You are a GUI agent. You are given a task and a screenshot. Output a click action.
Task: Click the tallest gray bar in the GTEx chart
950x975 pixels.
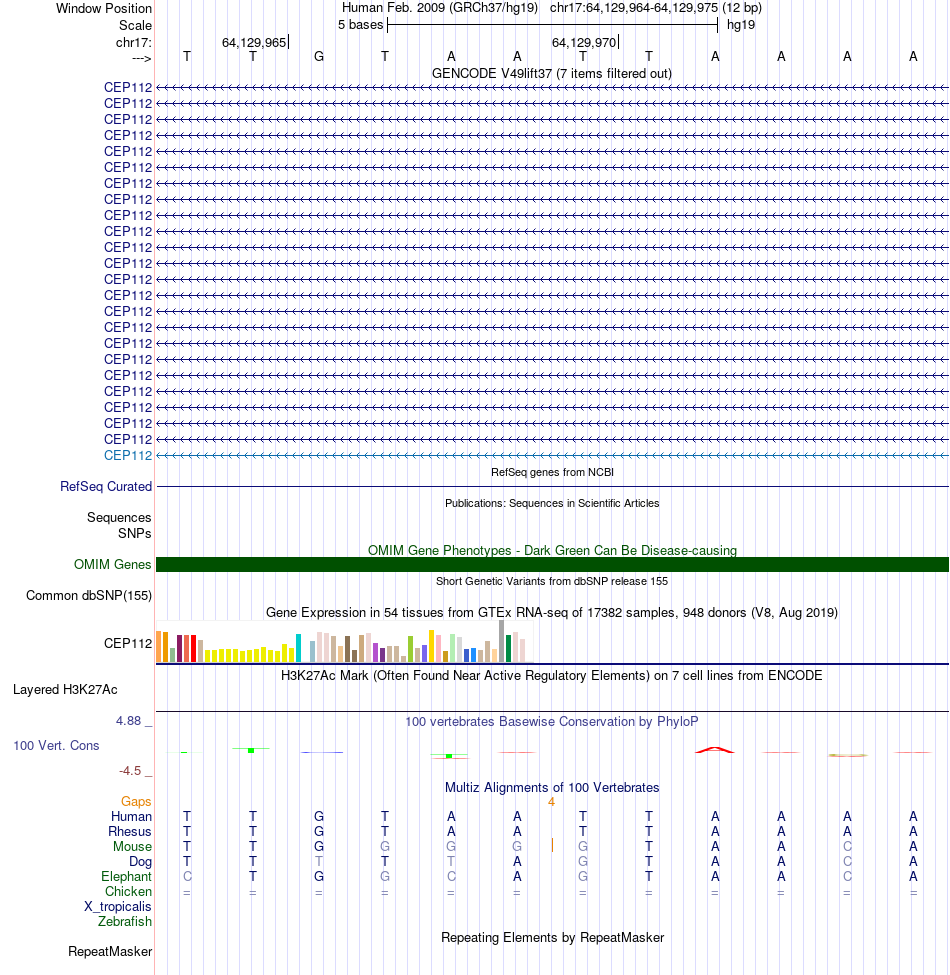502,641
